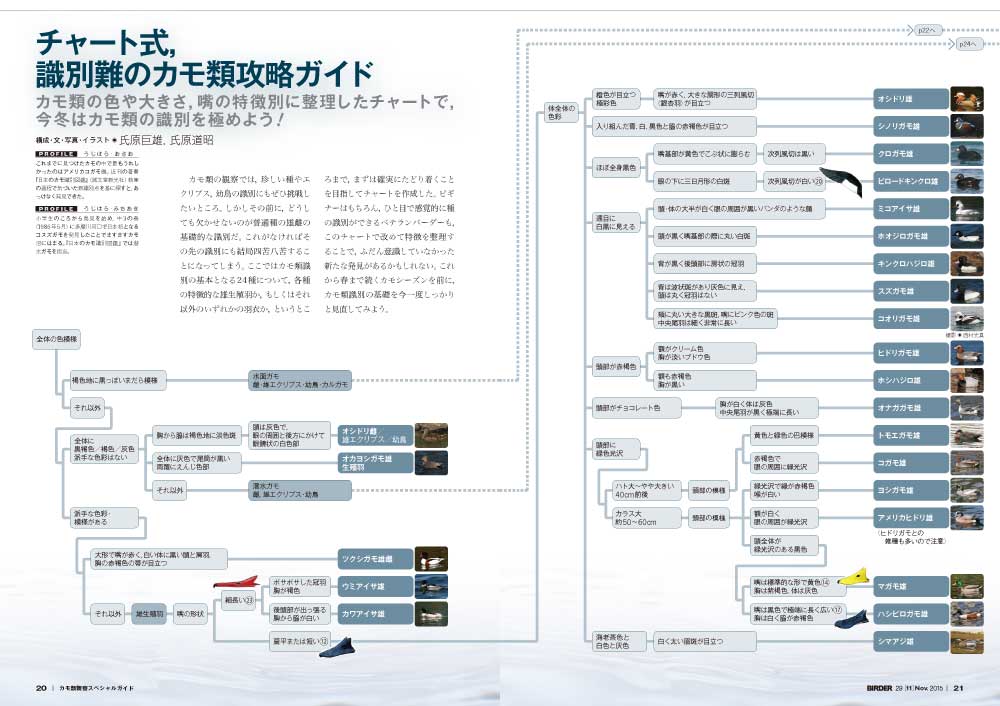
Task: Select the 頭部が赤褐色 box
Action: pos(615,367)
